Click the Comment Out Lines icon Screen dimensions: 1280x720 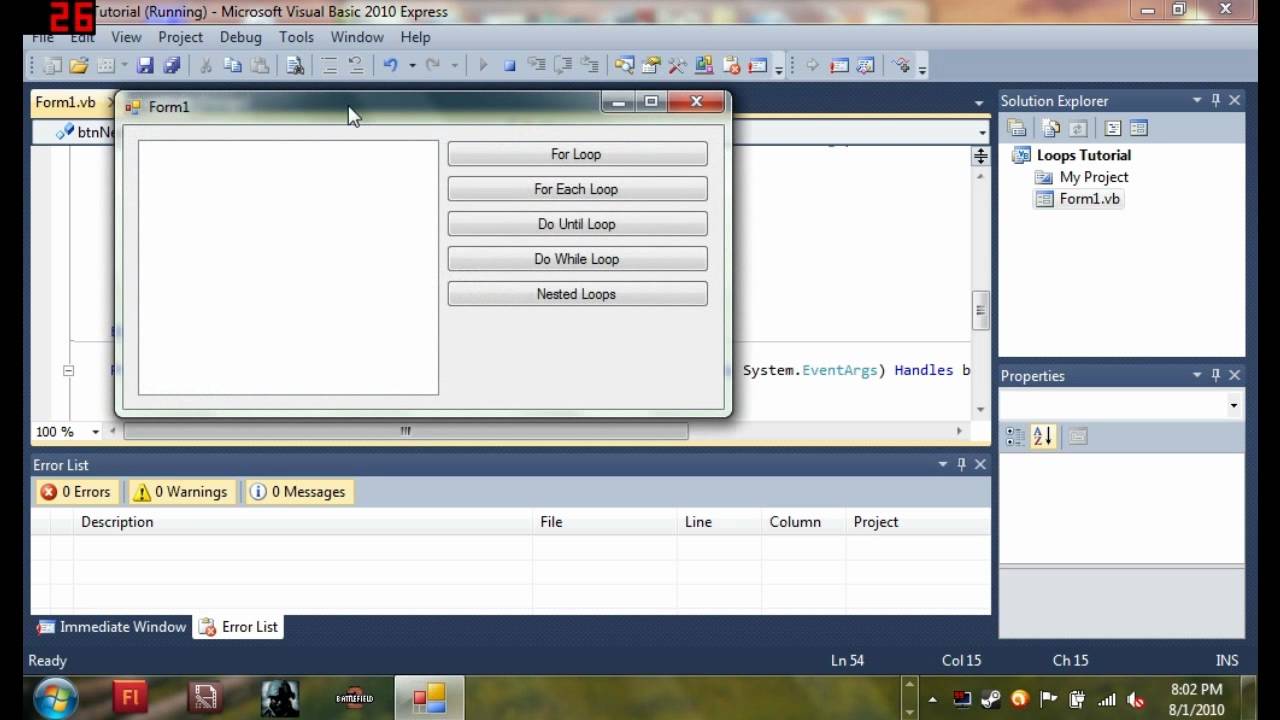[x=329, y=65]
